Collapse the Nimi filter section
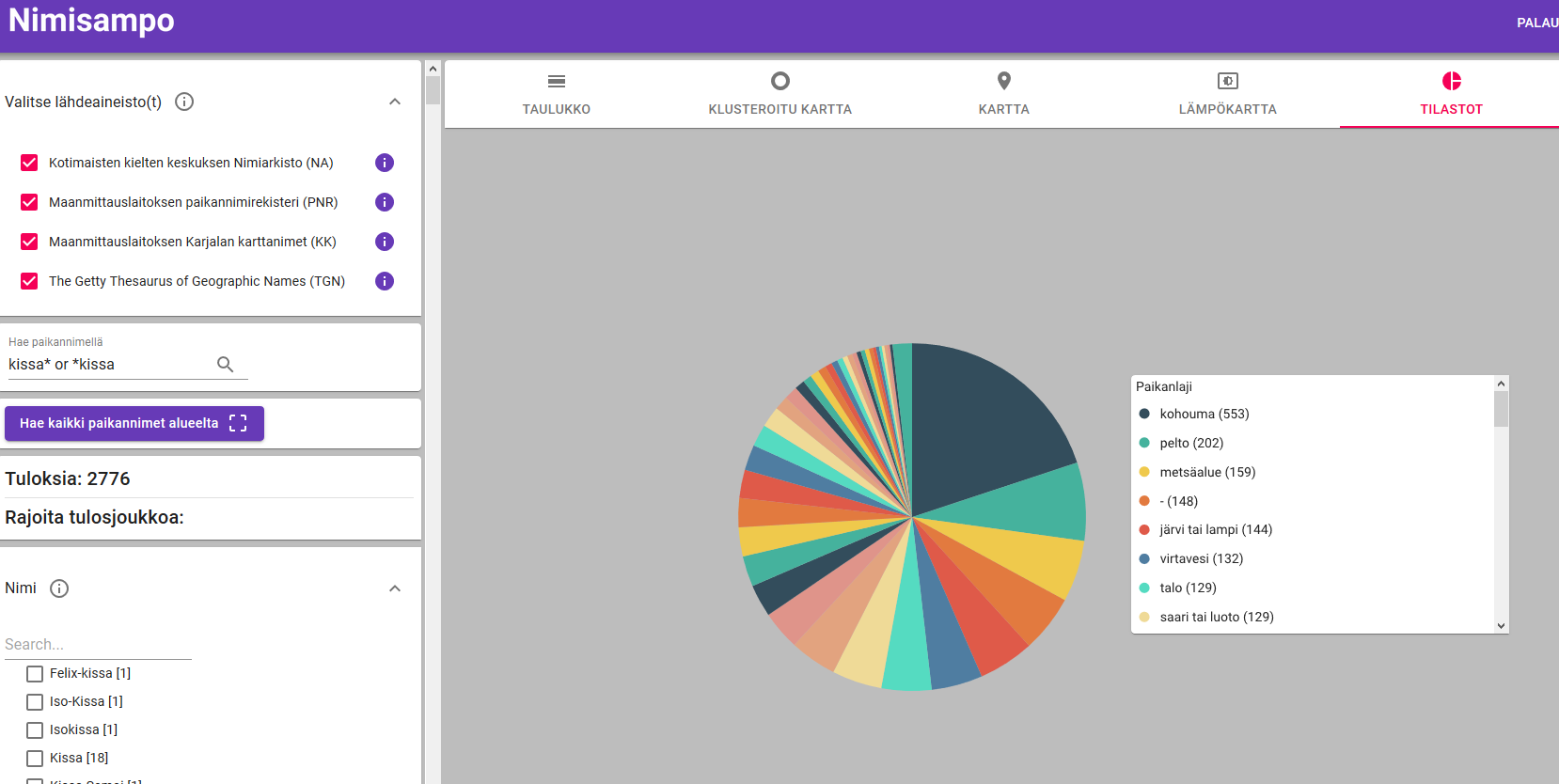Image resolution: width=1559 pixels, height=784 pixels. click(395, 588)
